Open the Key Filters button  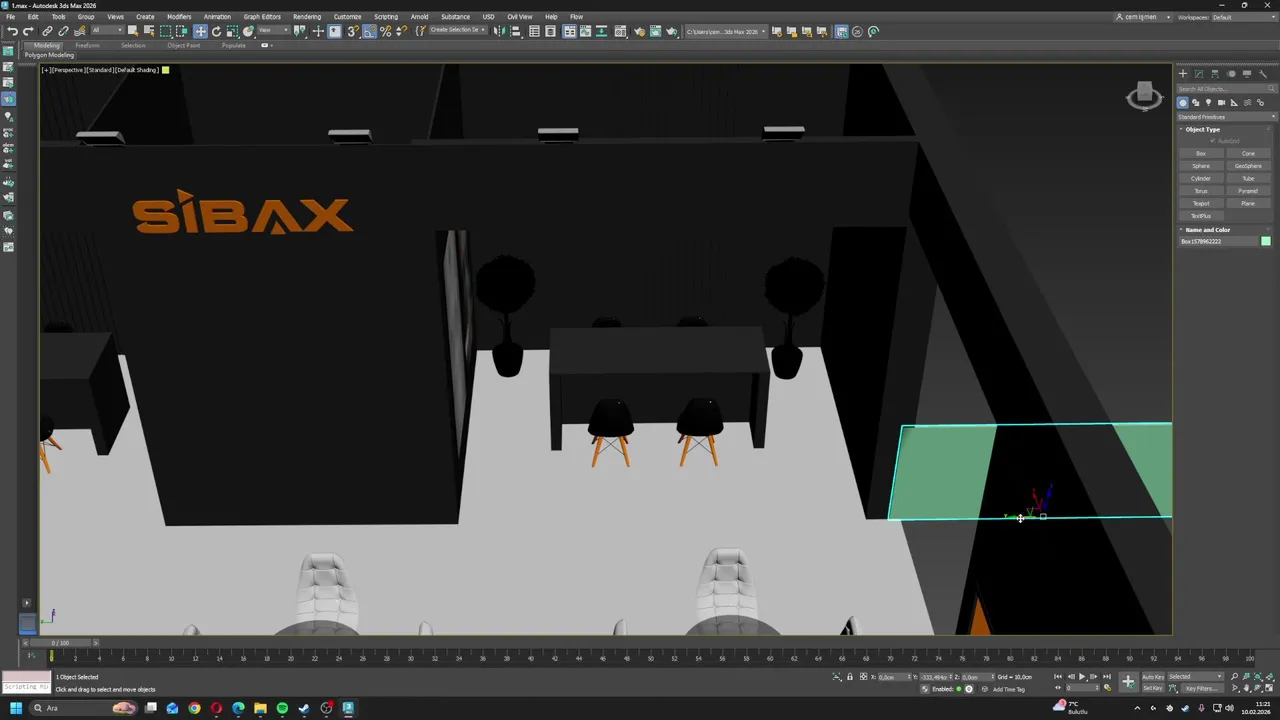tap(1203, 688)
